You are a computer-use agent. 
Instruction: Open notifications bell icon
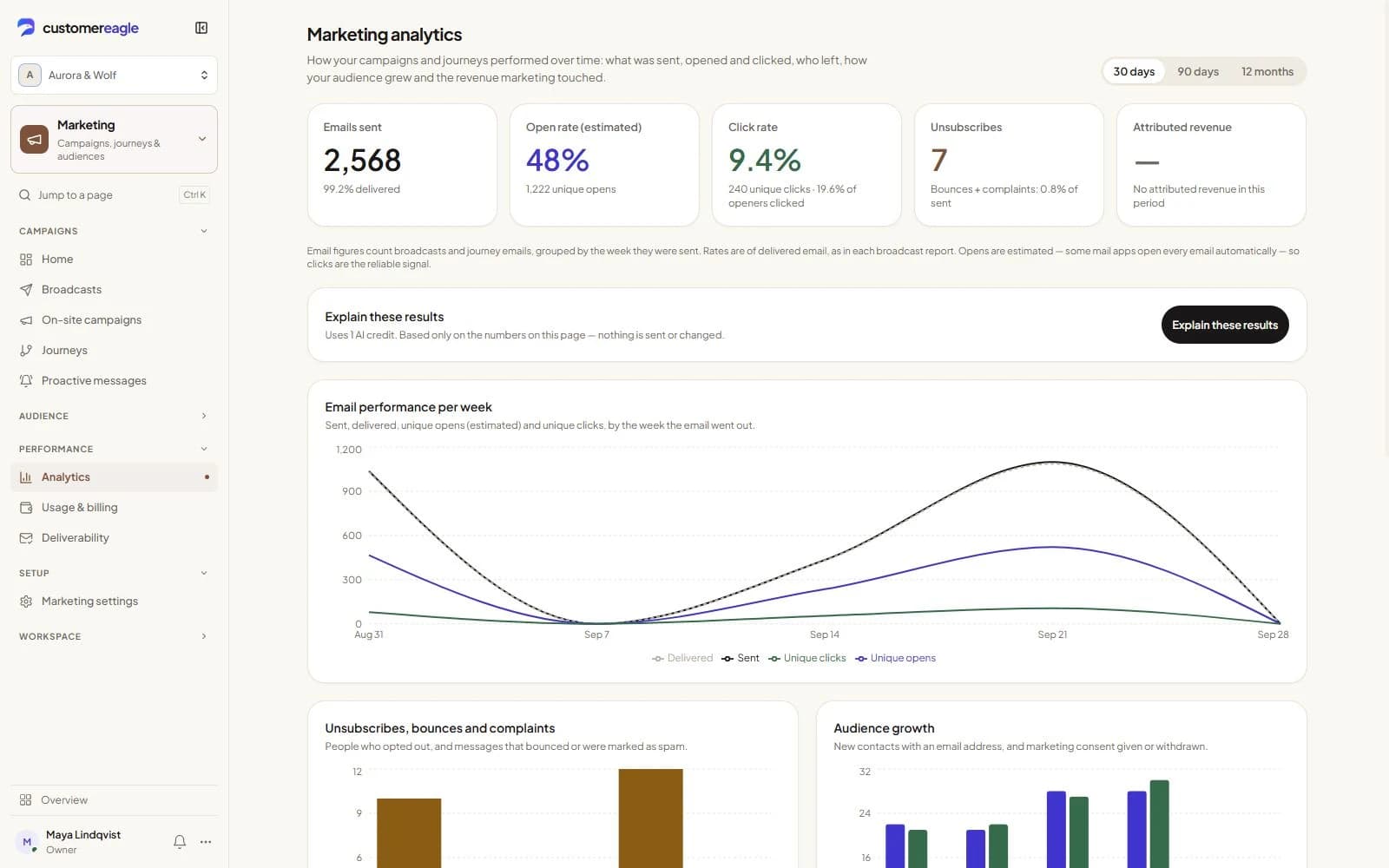pyautogui.click(x=180, y=842)
